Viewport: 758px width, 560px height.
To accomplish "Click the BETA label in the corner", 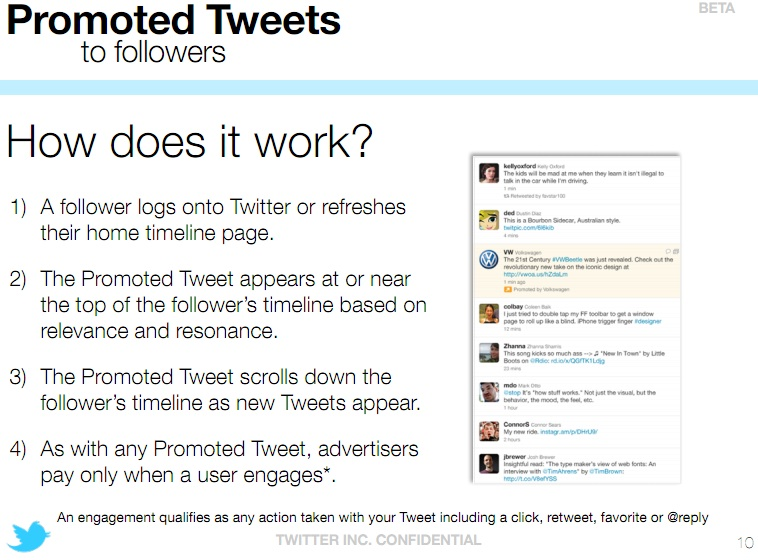I will [716, 8].
